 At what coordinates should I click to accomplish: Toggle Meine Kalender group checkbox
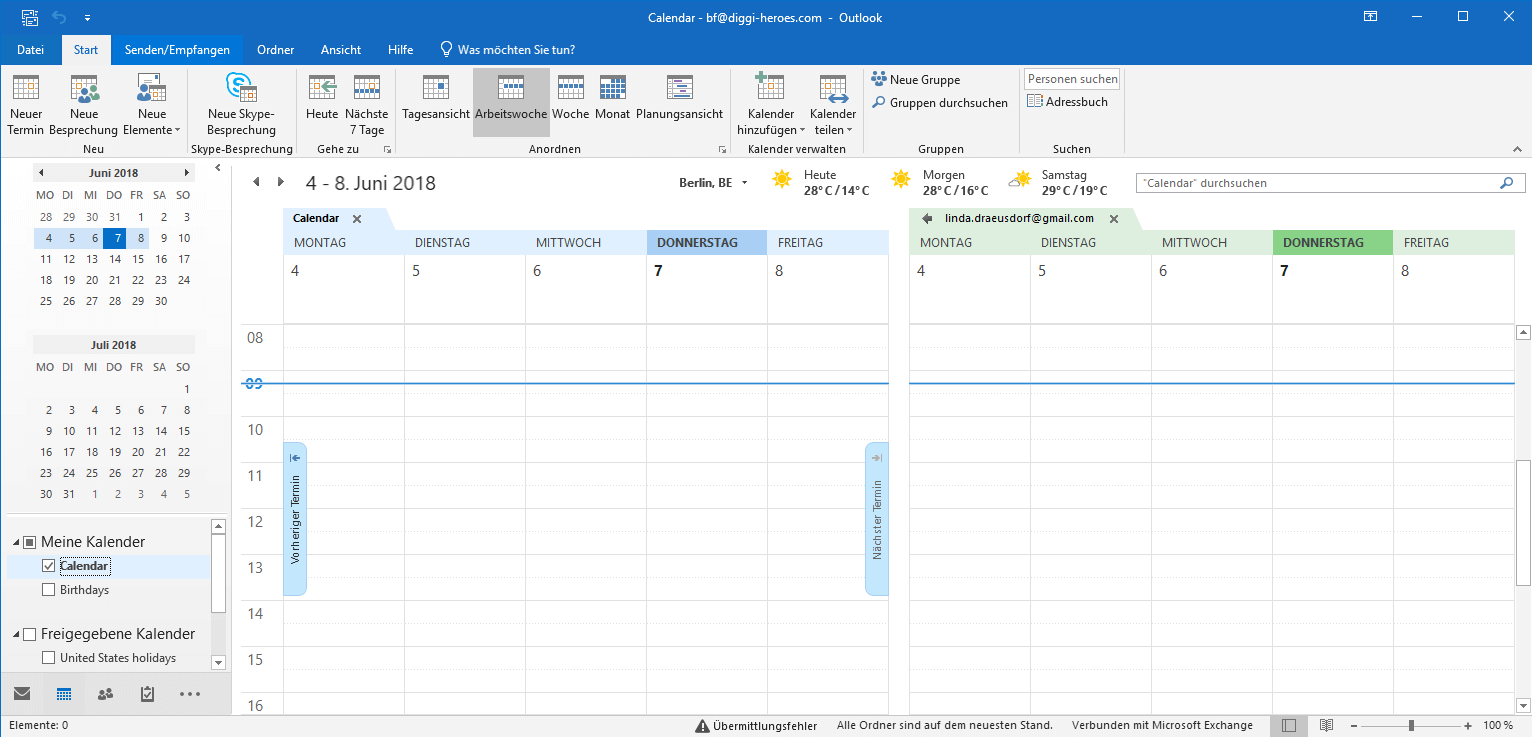click(x=30, y=542)
